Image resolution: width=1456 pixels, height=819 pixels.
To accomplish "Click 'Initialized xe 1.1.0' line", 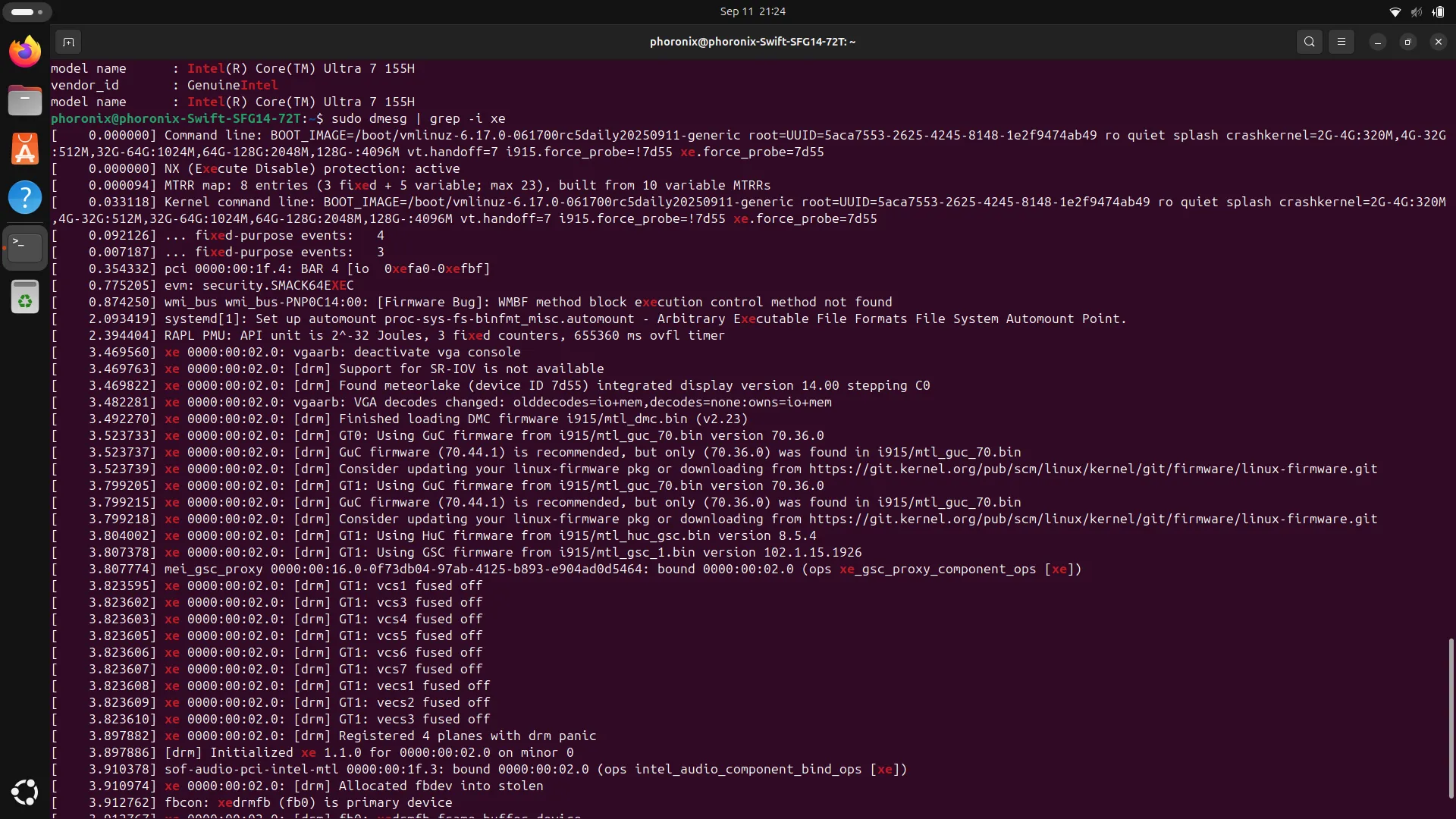I will (x=312, y=752).
